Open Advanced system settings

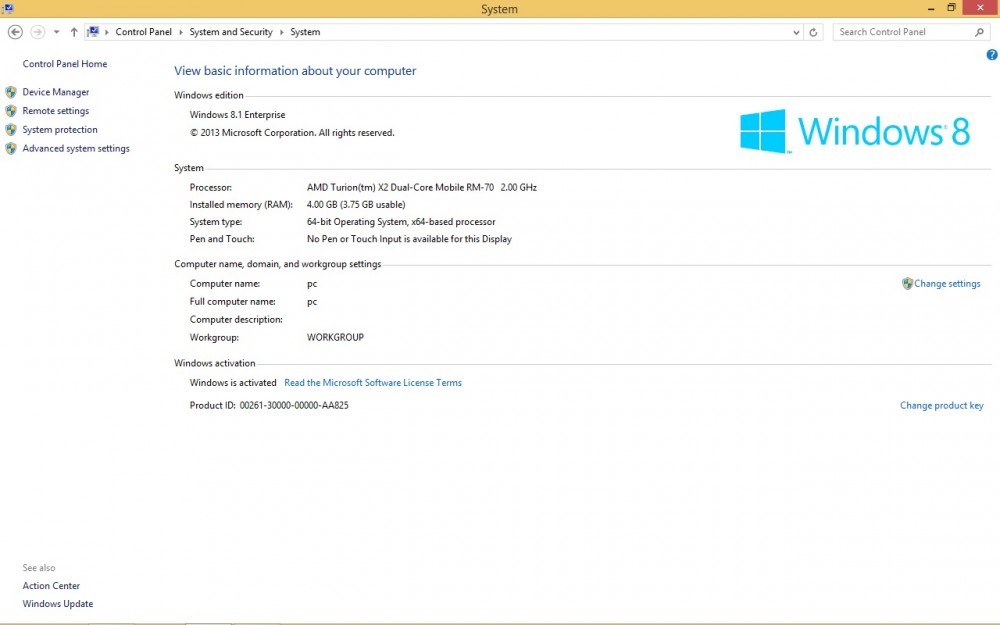coord(76,149)
